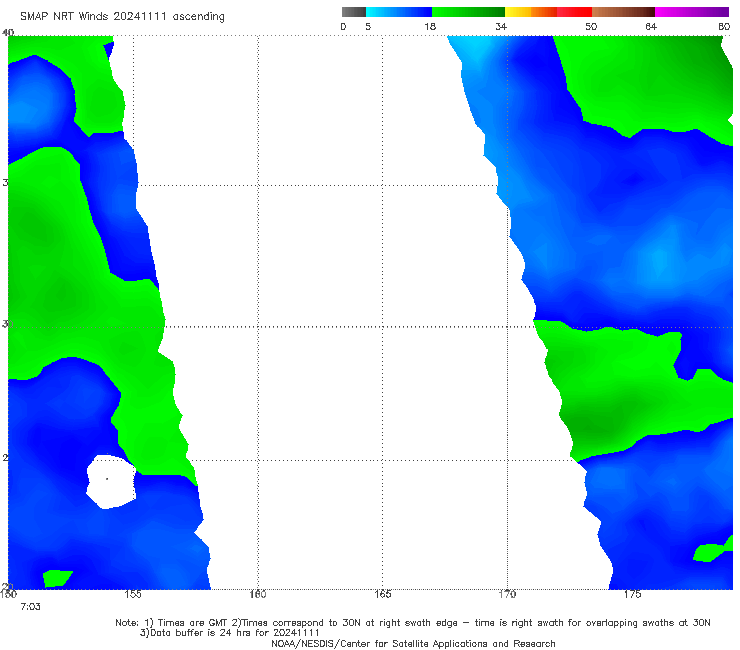The height and width of the screenshot is (650, 740).
Task: Click the small green patch near the bottom-right edge
Action: pos(712,552)
